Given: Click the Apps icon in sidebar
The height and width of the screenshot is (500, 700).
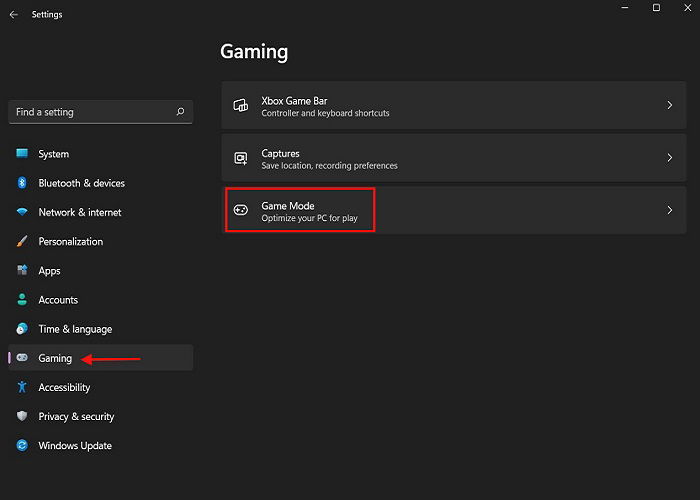Looking at the screenshot, I should [x=22, y=270].
